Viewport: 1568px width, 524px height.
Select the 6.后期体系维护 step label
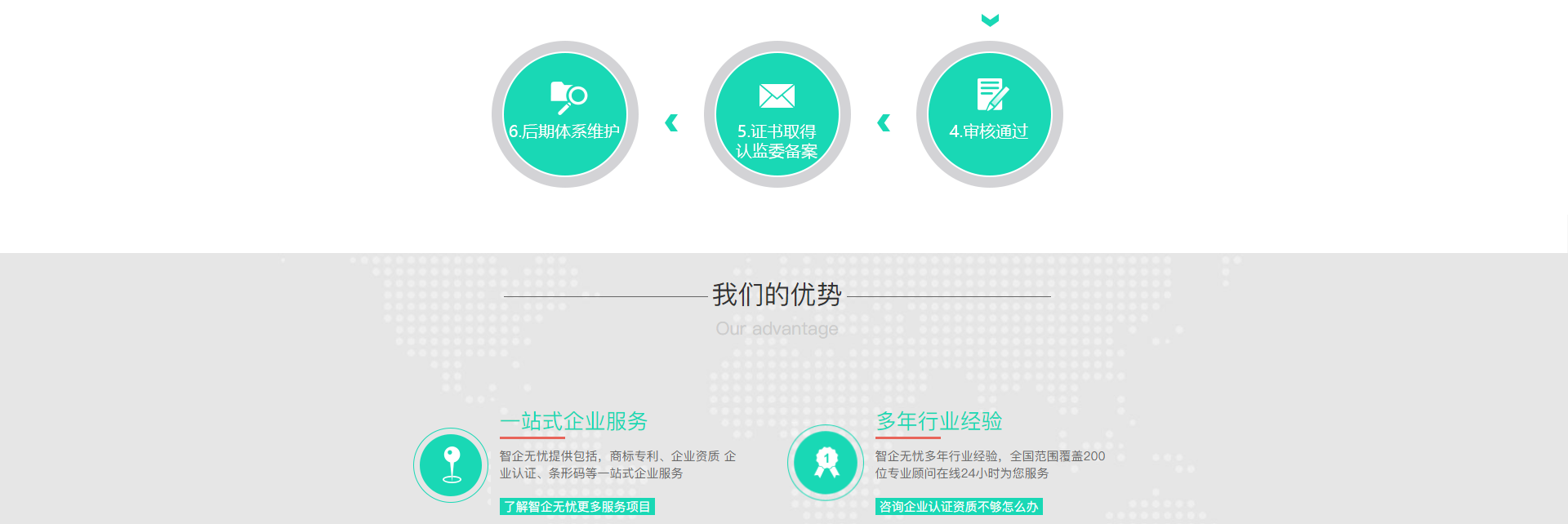564,131
